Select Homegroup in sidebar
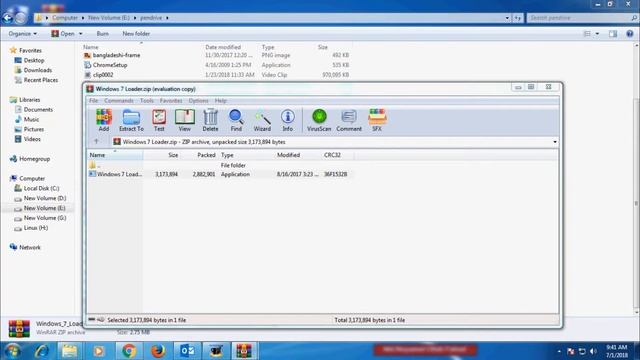Viewport: 640px width, 360px height. [x=34, y=159]
